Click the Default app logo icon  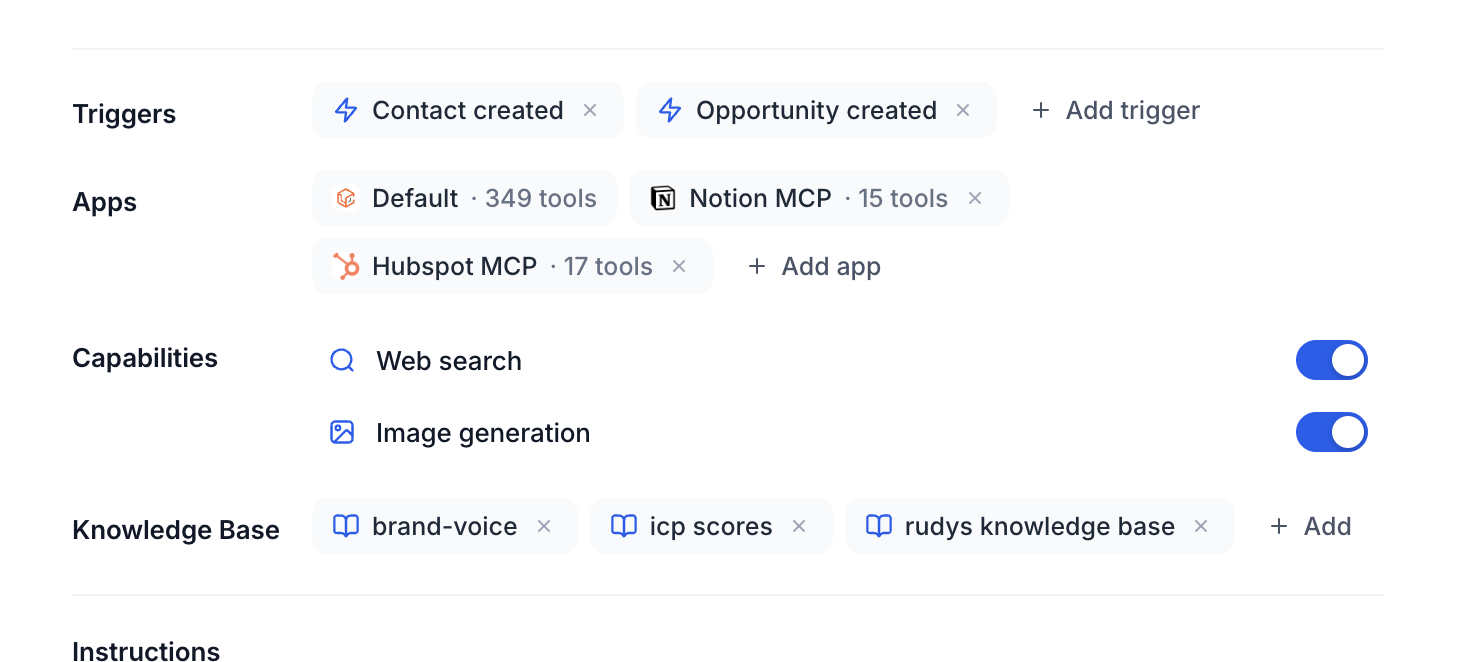346,198
